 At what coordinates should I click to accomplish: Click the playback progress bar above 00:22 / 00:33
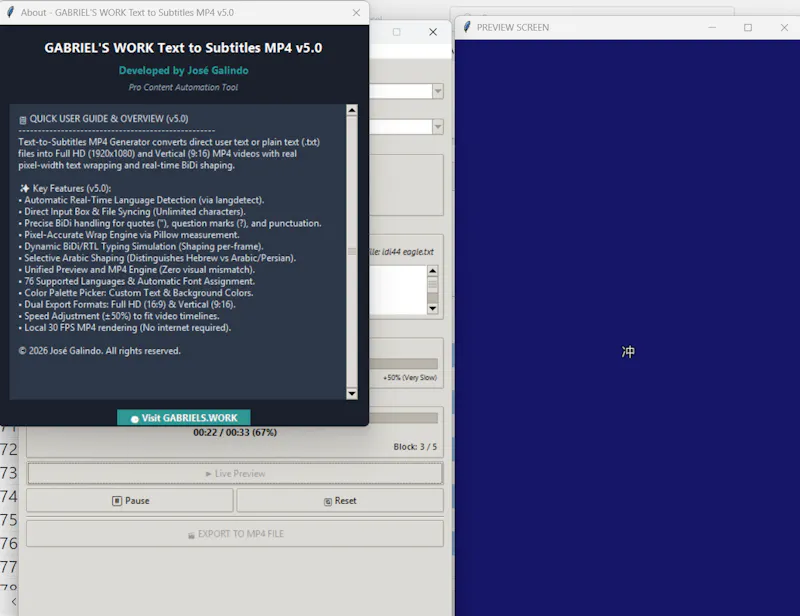coord(404,418)
